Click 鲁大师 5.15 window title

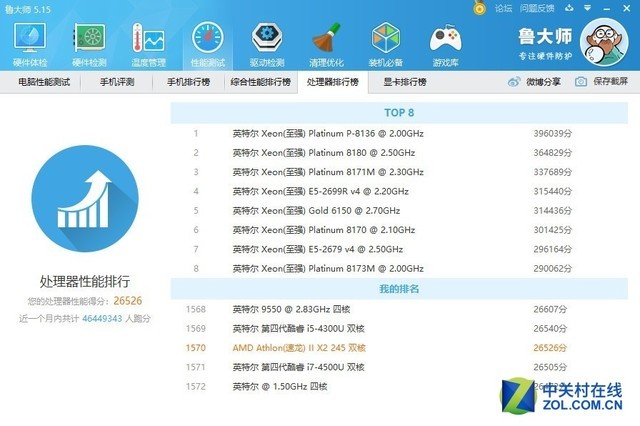28,9
